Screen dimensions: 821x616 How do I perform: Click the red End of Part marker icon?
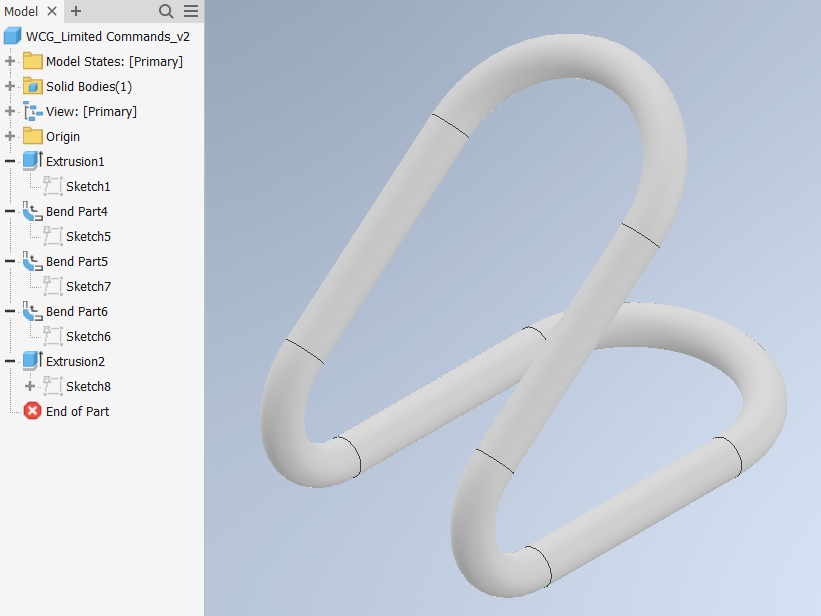tap(32, 411)
